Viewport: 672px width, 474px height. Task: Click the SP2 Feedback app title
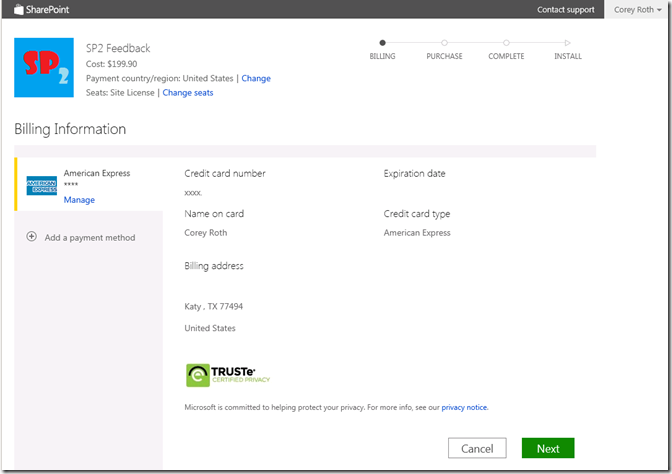click(118, 48)
